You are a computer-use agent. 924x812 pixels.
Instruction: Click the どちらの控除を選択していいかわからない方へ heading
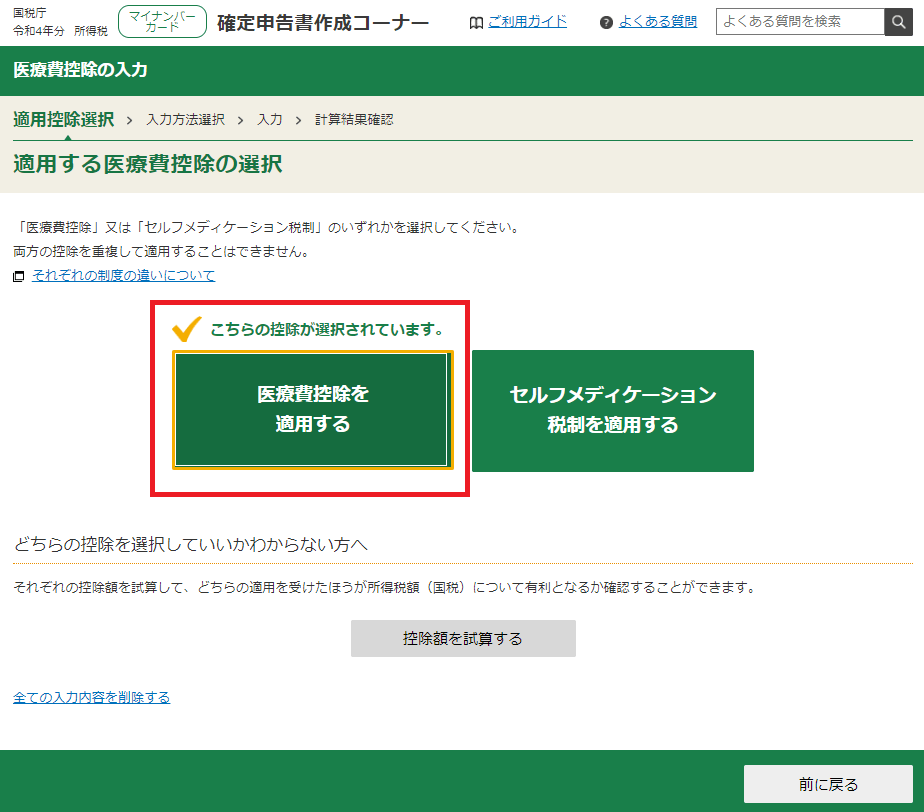[x=190, y=544]
